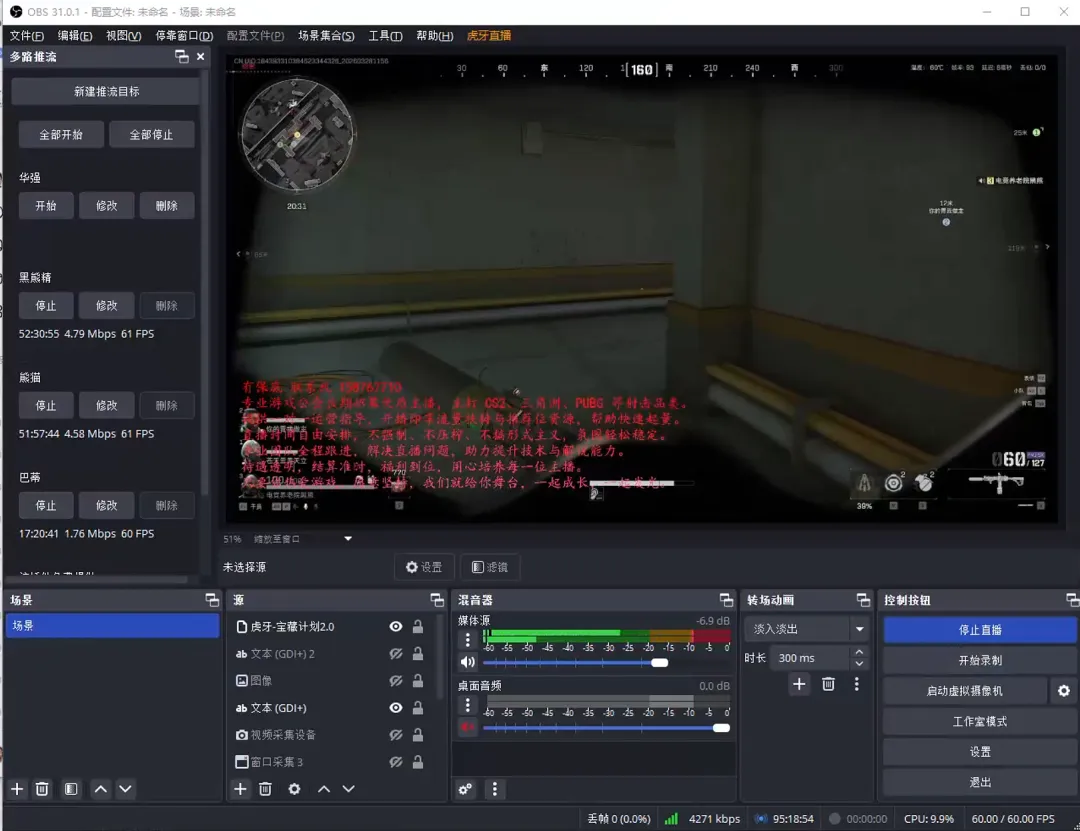Click the 时长 300 ms input field

811,658
